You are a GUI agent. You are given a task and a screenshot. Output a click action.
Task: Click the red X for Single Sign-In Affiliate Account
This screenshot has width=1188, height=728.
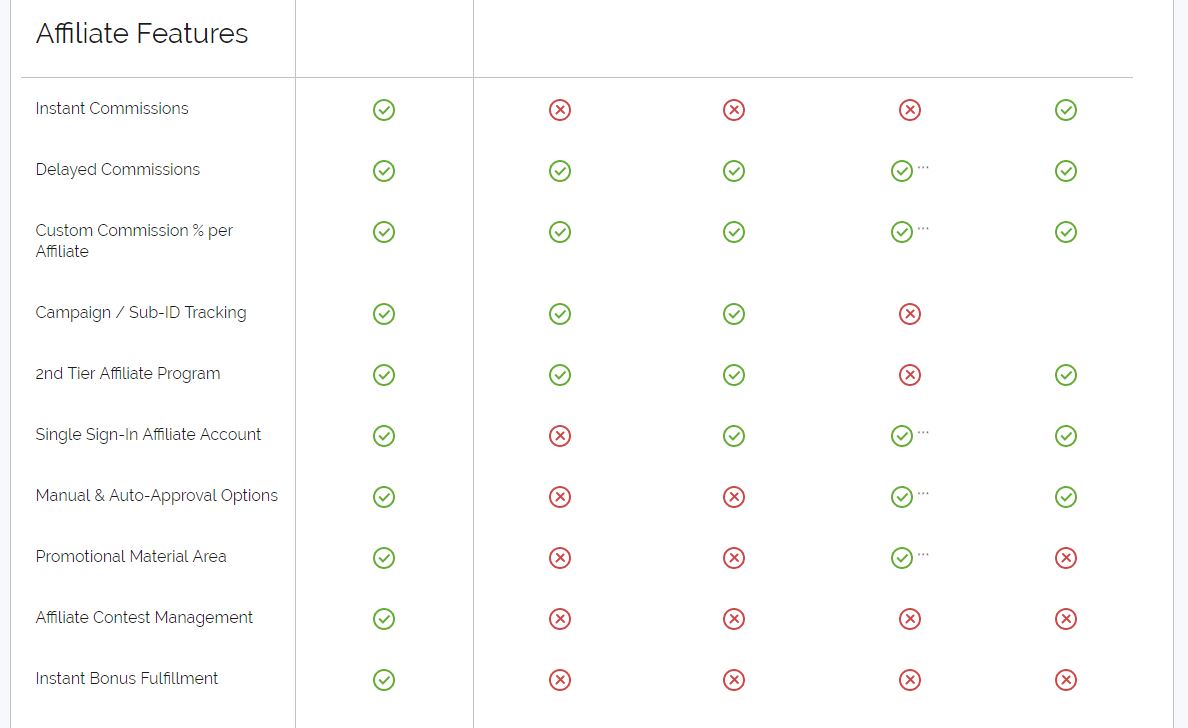coord(560,436)
